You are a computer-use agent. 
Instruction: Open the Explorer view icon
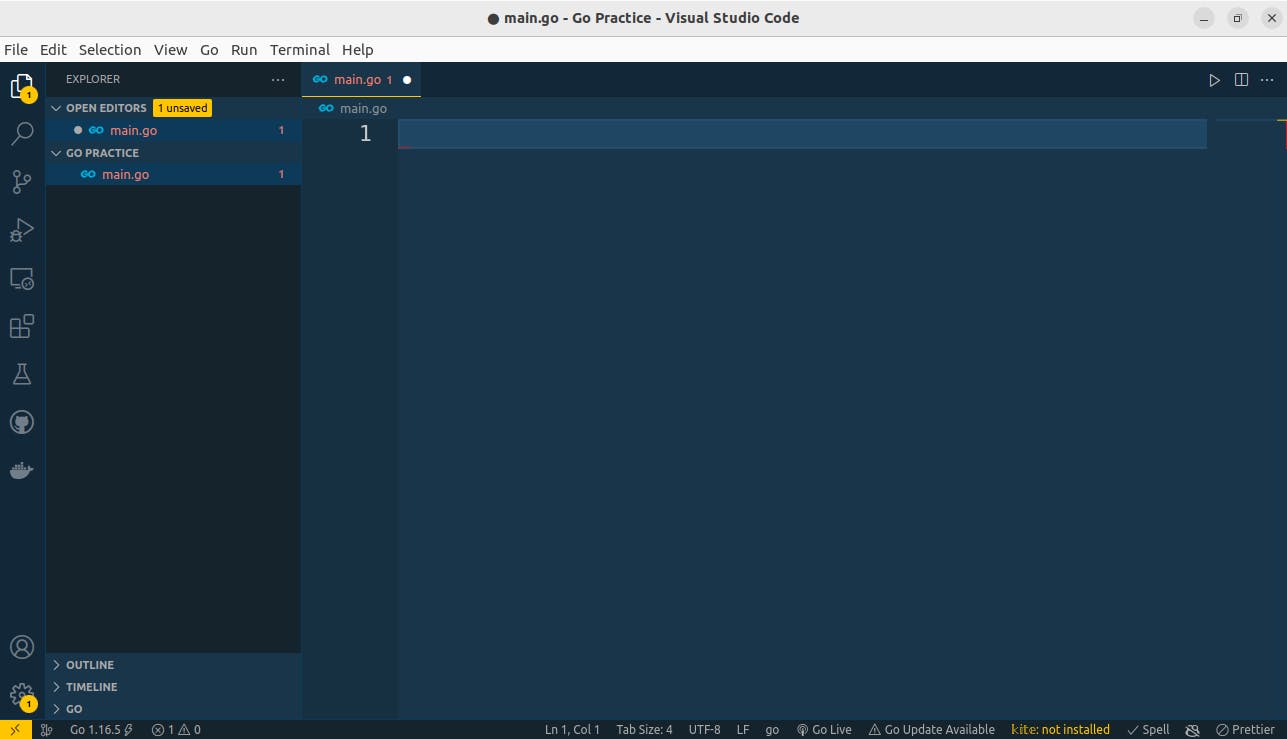pos(22,87)
